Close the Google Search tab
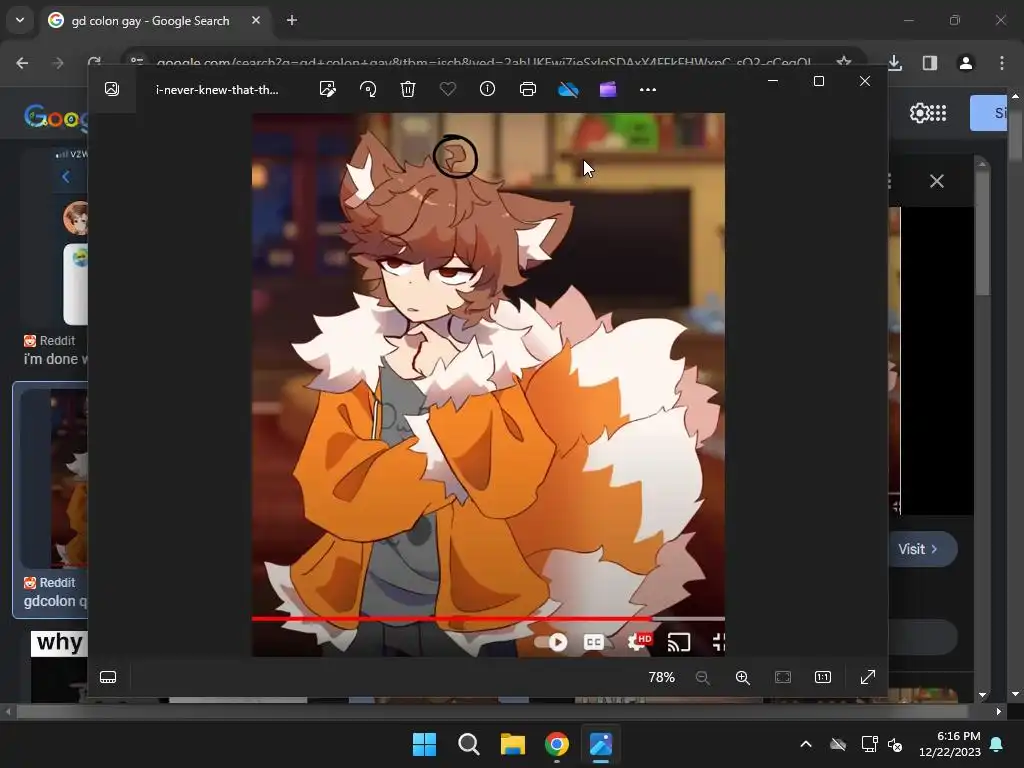This screenshot has height=768, width=1024. (256, 20)
